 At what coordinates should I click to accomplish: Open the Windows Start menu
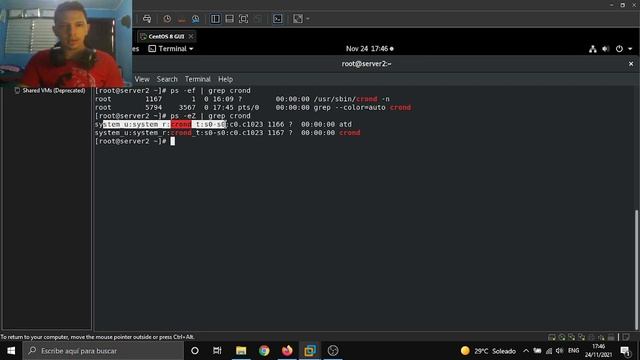coord(11,351)
